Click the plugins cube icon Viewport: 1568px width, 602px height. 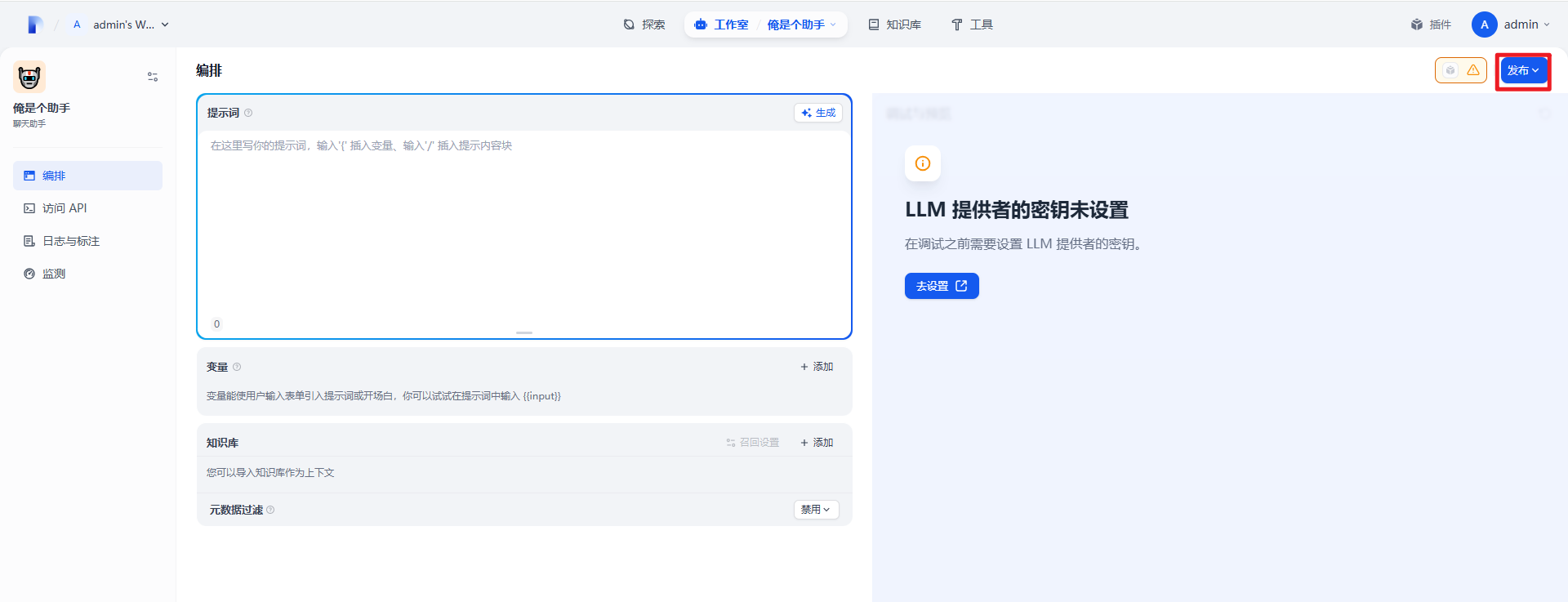point(1417,25)
